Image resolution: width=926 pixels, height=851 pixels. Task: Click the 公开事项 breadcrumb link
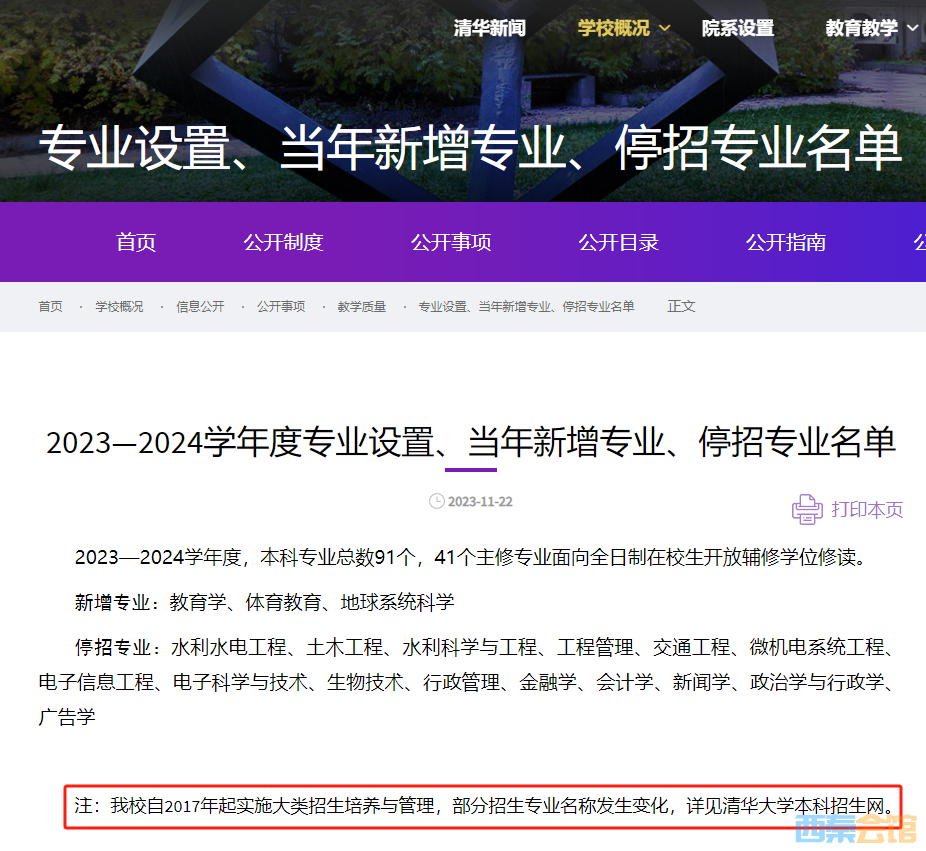coord(281,306)
